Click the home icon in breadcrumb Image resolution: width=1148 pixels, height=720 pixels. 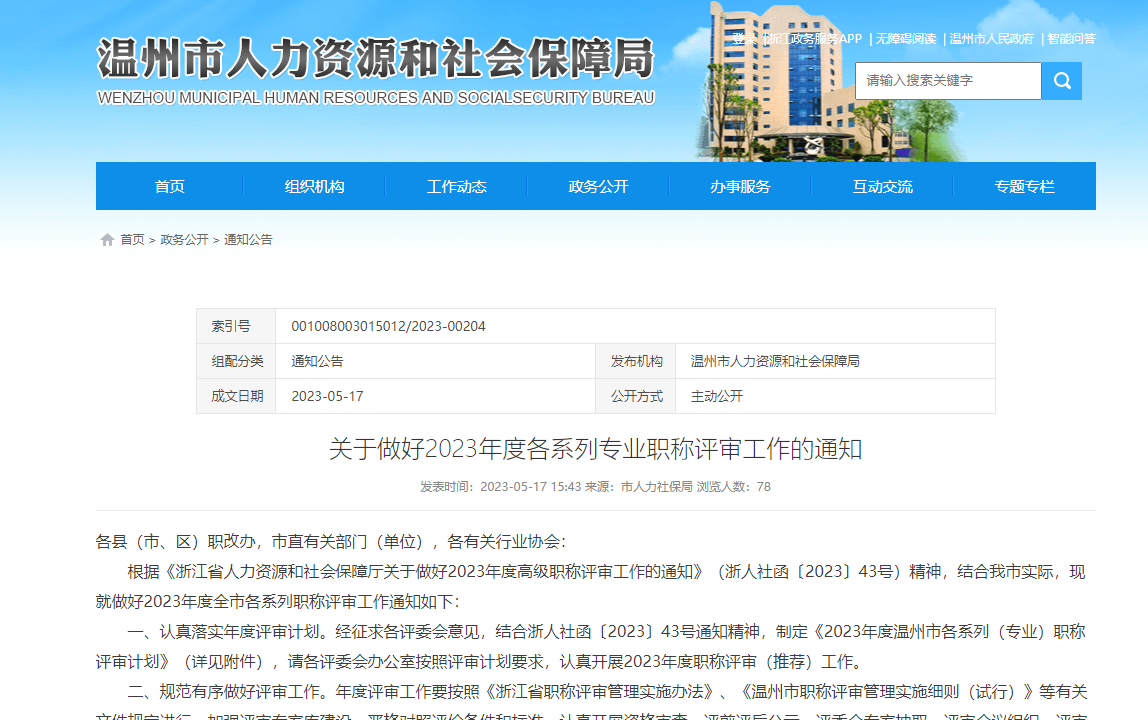tap(107, 240)
